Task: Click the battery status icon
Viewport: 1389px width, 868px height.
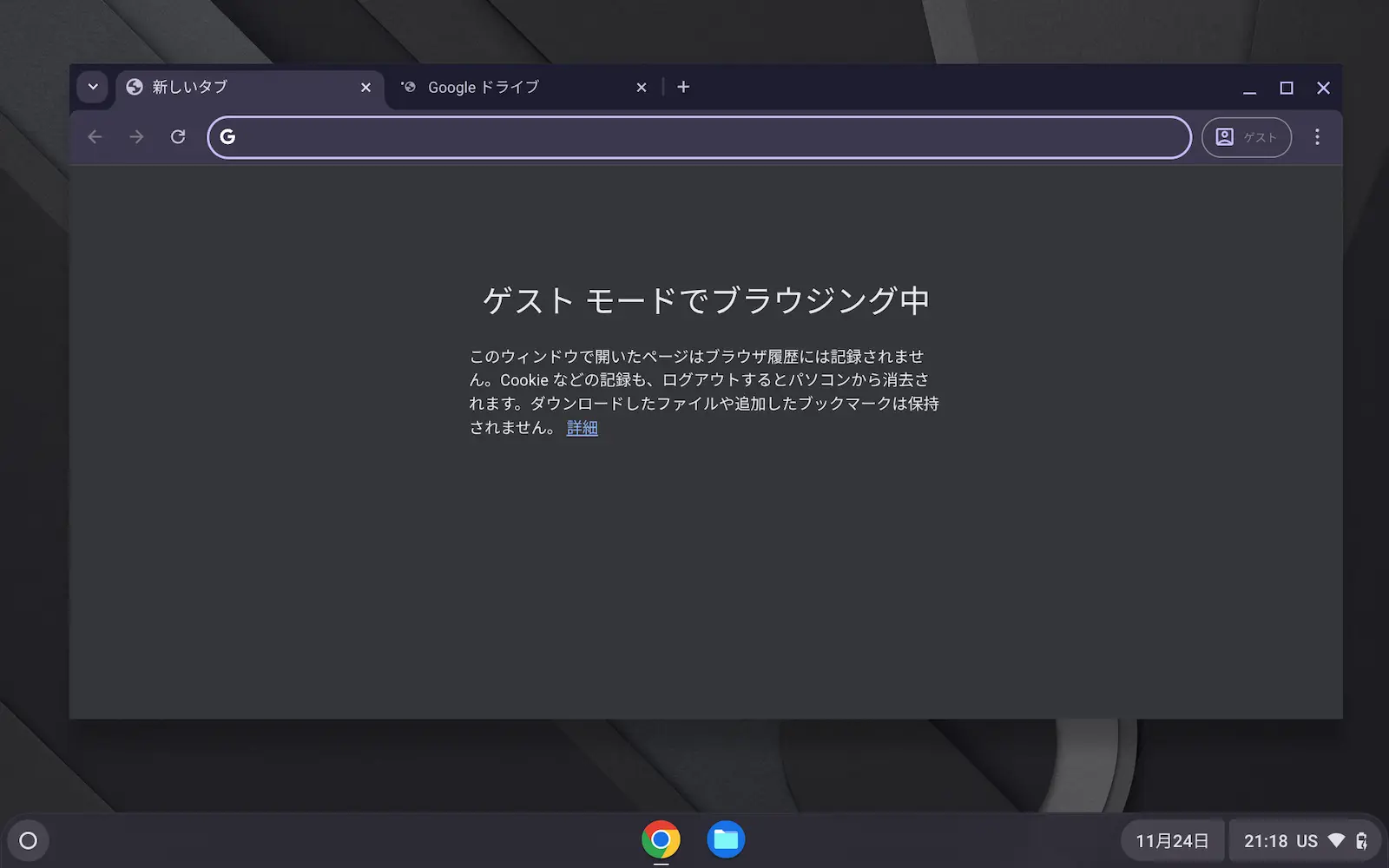Action: (1360, 839)
